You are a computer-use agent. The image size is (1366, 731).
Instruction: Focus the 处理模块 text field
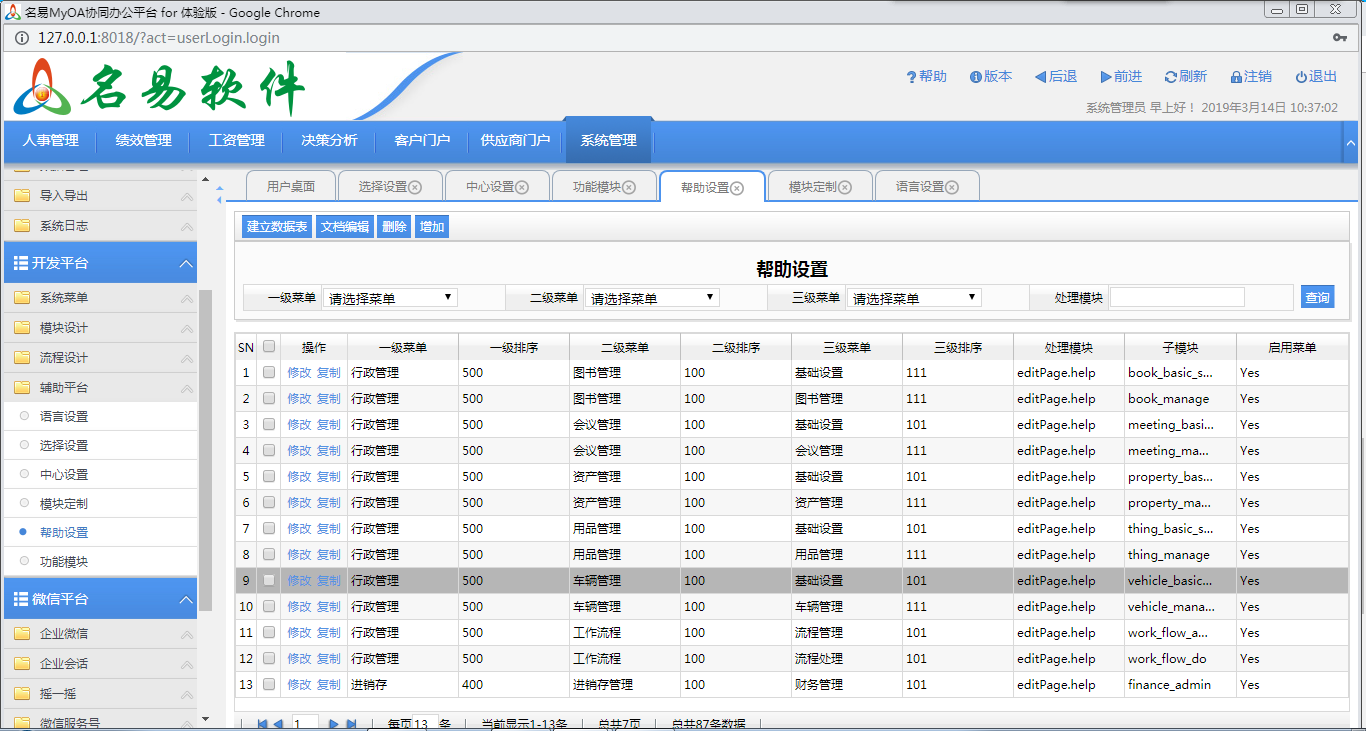click(1177, 297)
